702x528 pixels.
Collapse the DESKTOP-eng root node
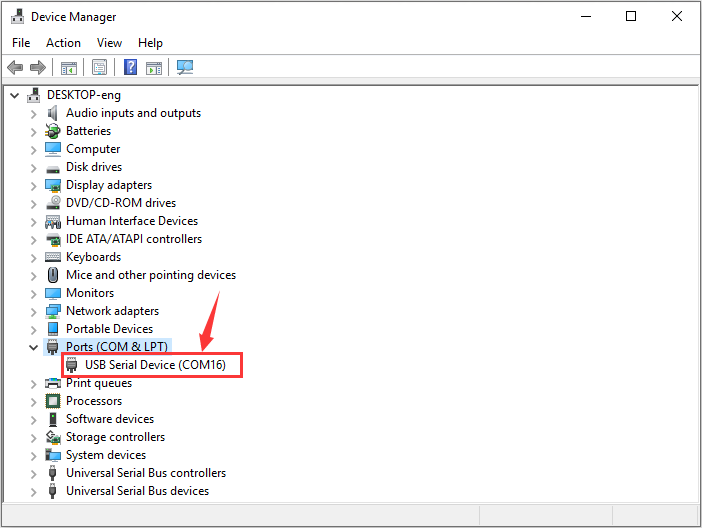(15, 95)
